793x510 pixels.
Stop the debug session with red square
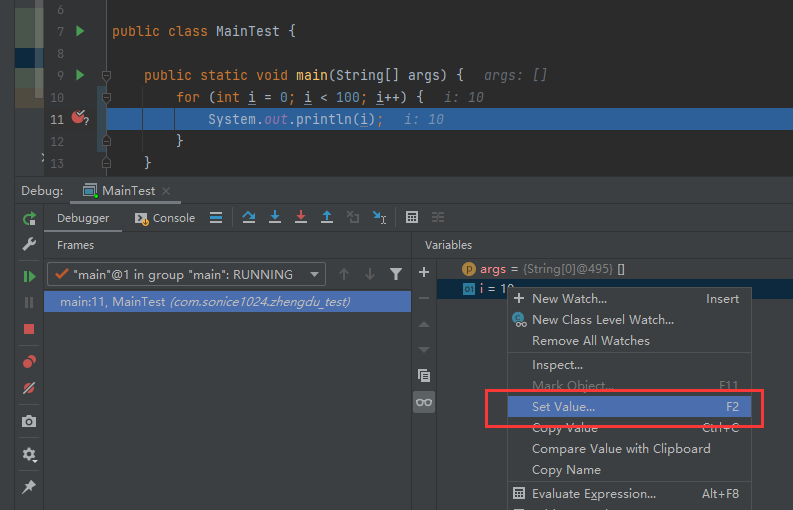(29, 328)
